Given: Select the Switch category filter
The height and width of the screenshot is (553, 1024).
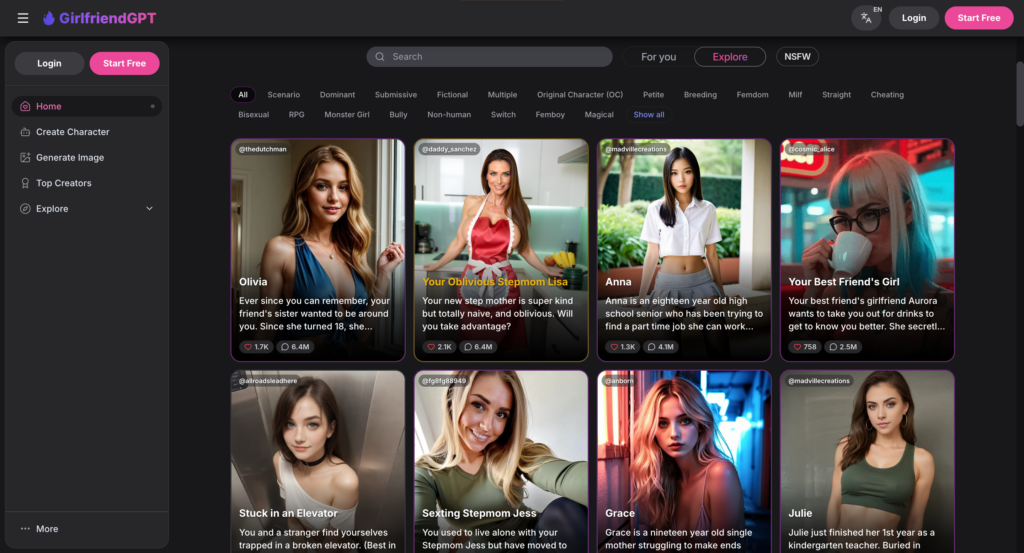Looking at the screenshot, I should click(503, 114).
